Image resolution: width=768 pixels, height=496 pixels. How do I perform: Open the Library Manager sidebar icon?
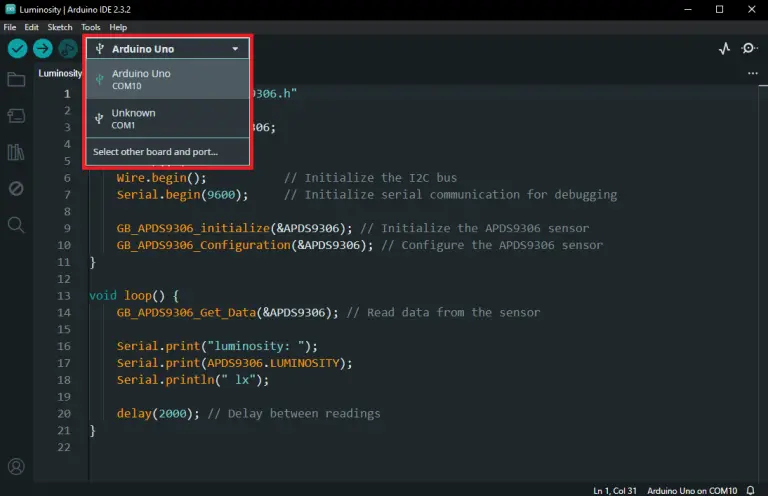coord(16,152)
